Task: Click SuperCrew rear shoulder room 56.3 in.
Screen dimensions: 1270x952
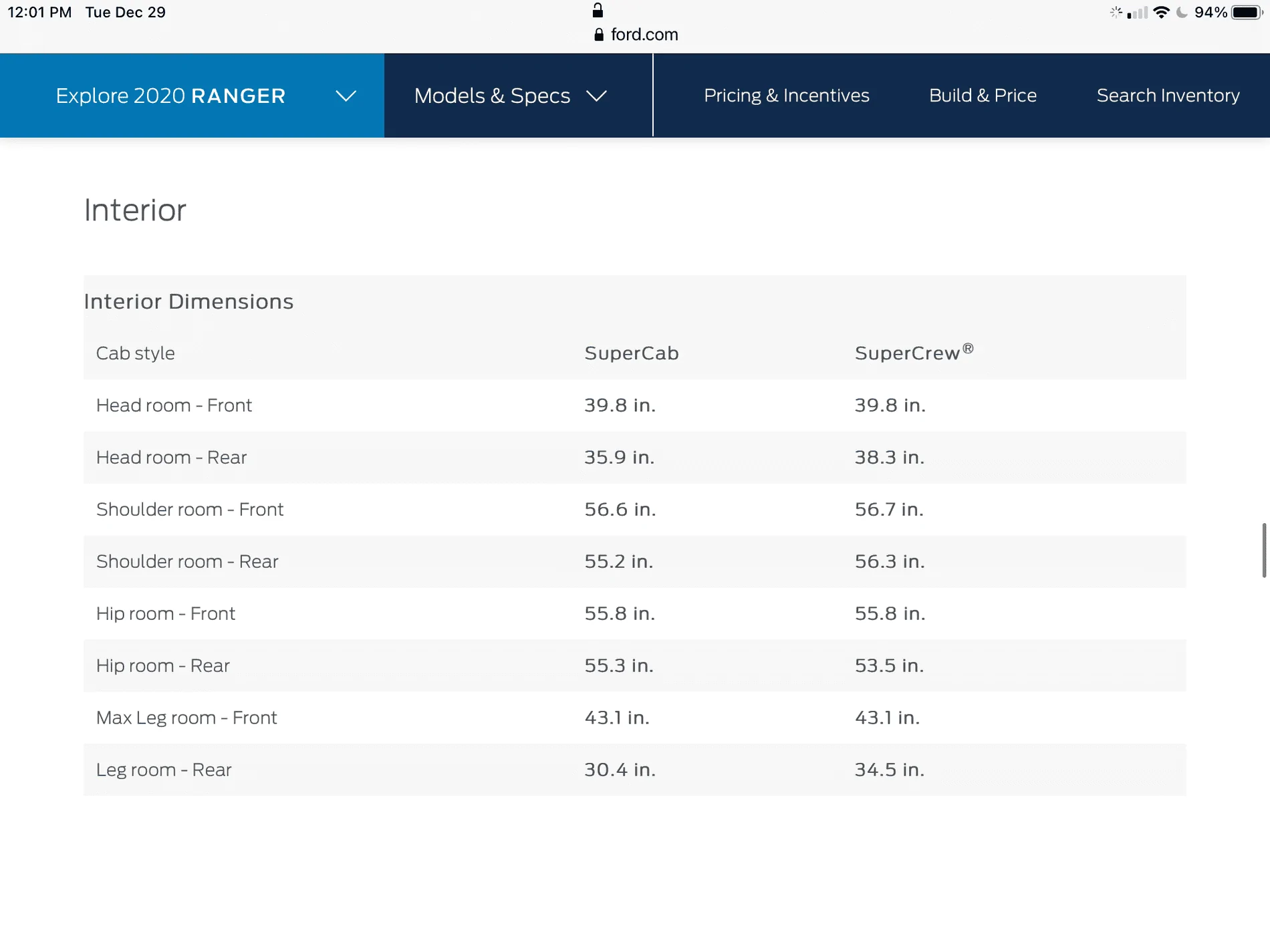Action: coord(890,561)
